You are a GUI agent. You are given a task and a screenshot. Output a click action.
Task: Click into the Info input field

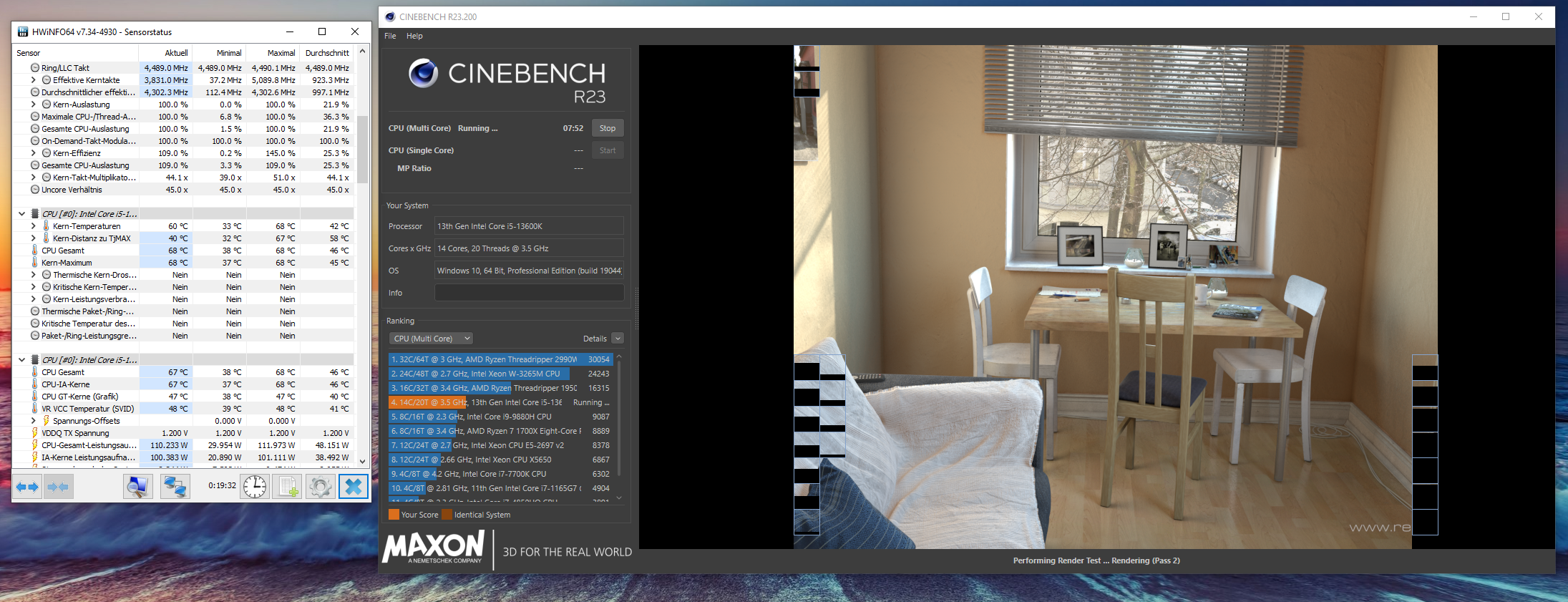point(529,293)
